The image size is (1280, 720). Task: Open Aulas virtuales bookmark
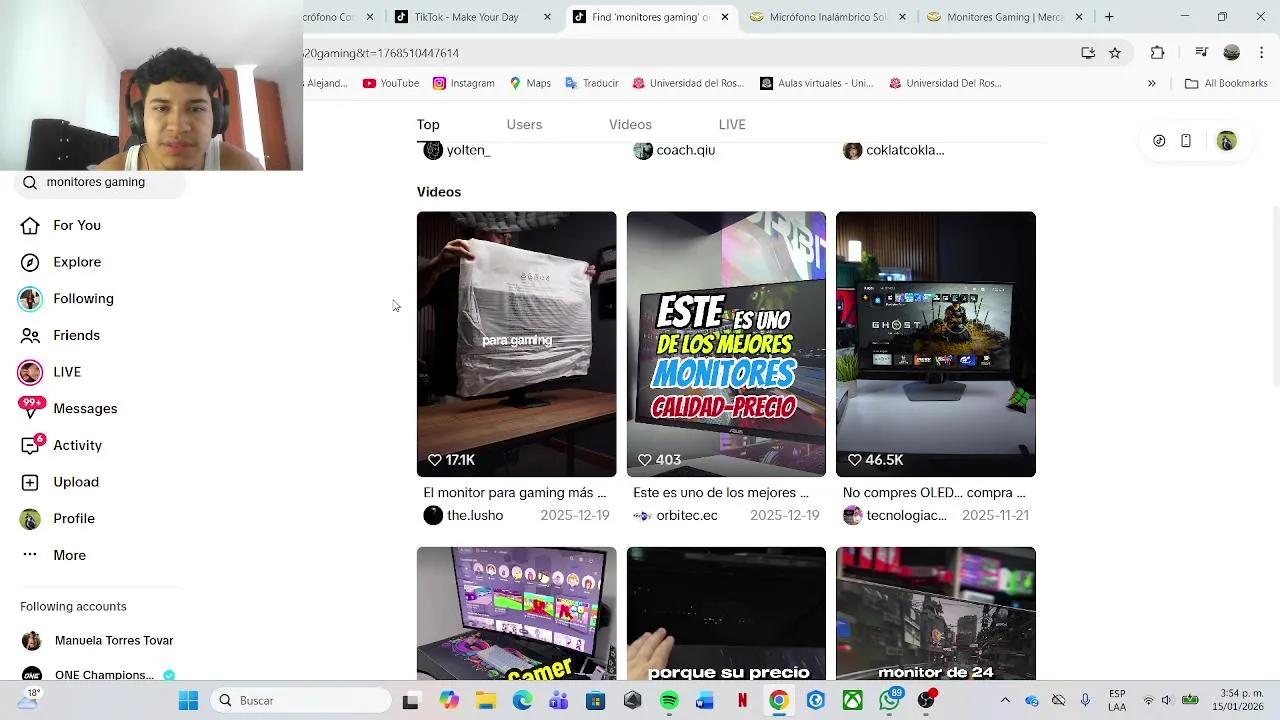tap(817, 84)
